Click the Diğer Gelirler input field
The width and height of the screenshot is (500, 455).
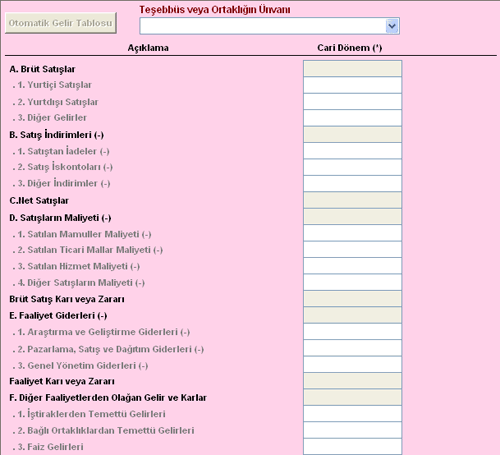[353, 118]
